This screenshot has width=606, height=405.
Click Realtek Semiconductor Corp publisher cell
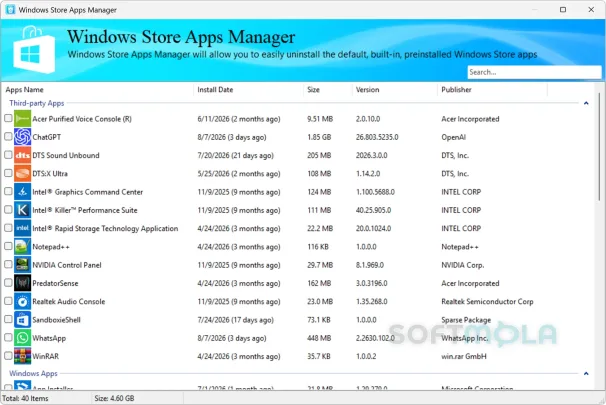487,301
